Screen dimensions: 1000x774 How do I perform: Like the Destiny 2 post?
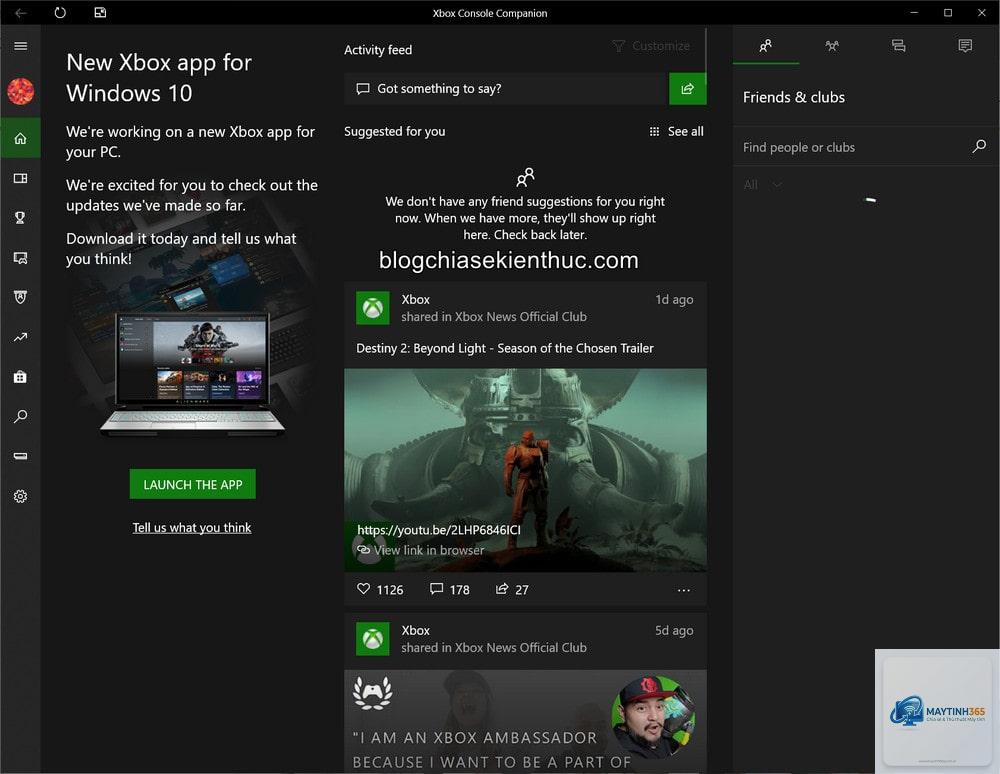[380, 589]
